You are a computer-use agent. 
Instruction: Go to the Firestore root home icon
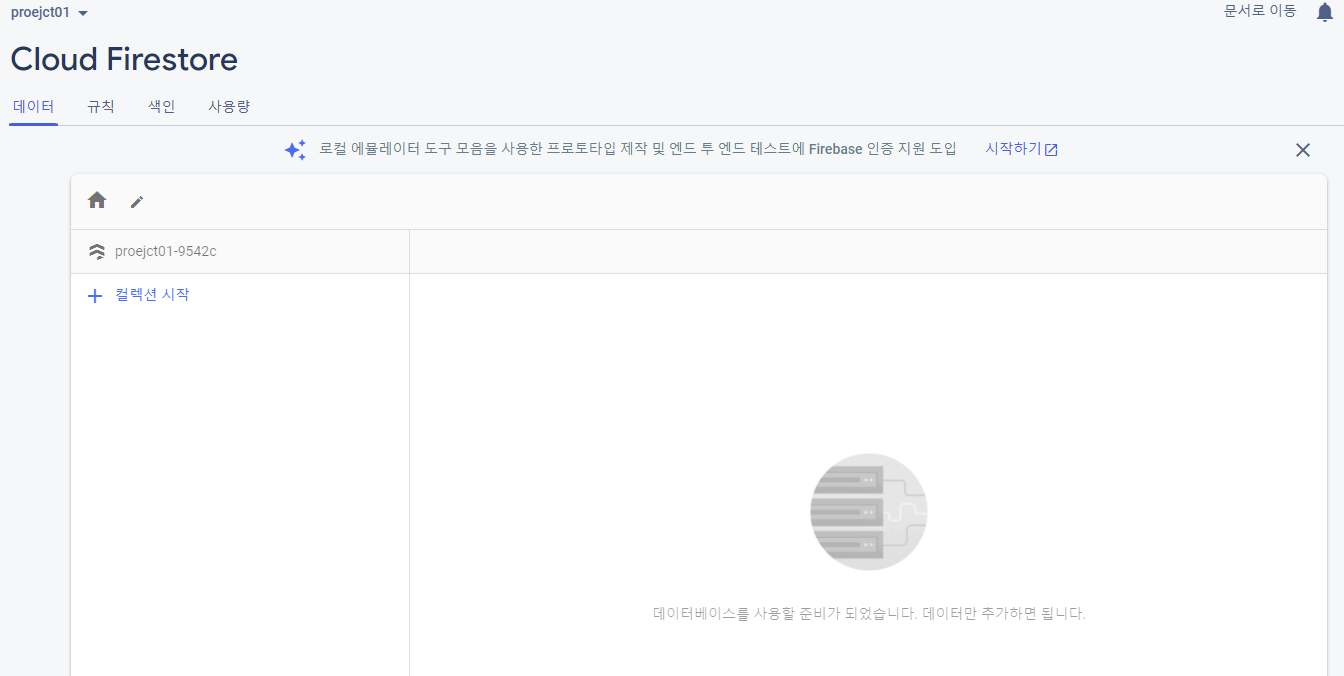(x=97, y=200)
